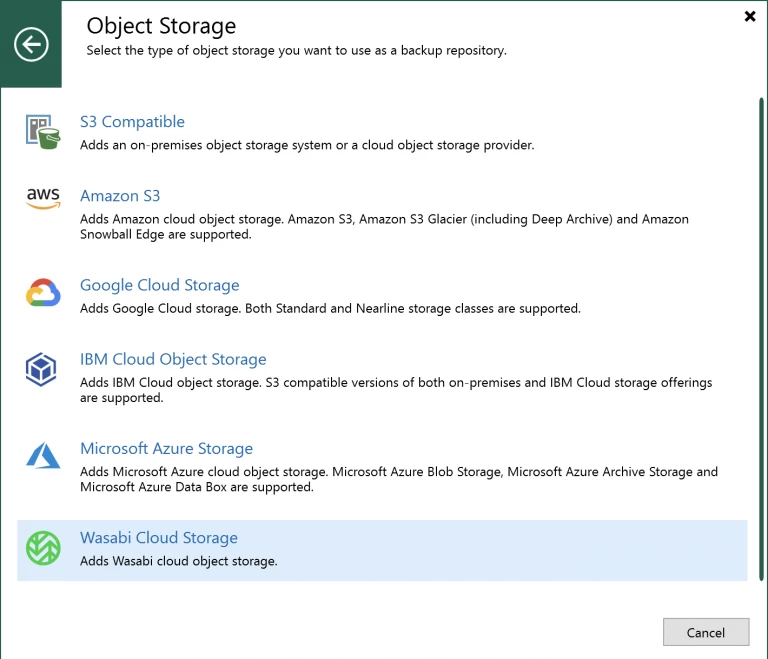This screenshot has height=659, width=768.
Task: Select Wasabi Cloud Storage title
Action: (x=158, y=538)
